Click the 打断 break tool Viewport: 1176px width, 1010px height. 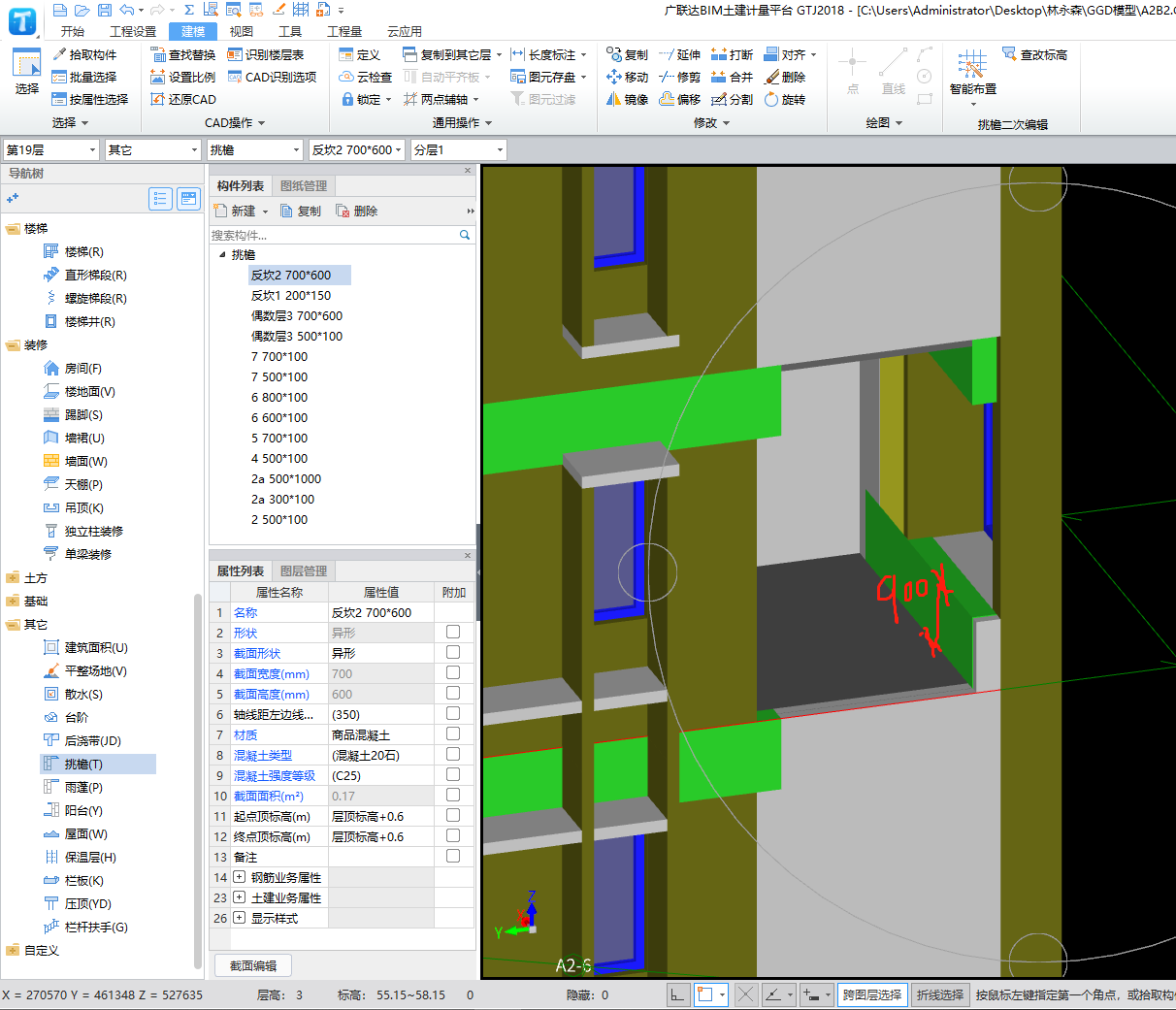pos(732,54)
